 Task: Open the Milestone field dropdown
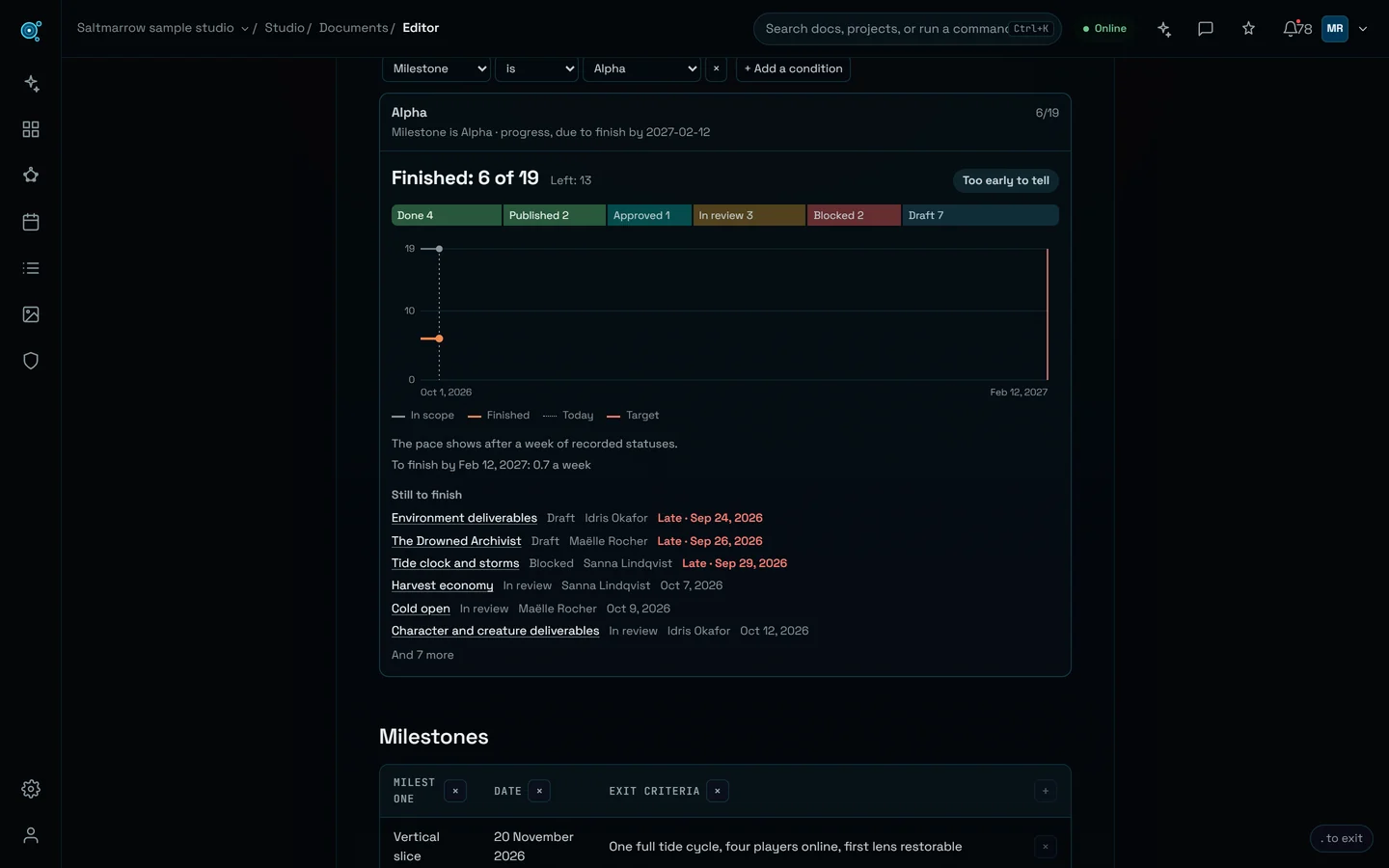point(437,68)
